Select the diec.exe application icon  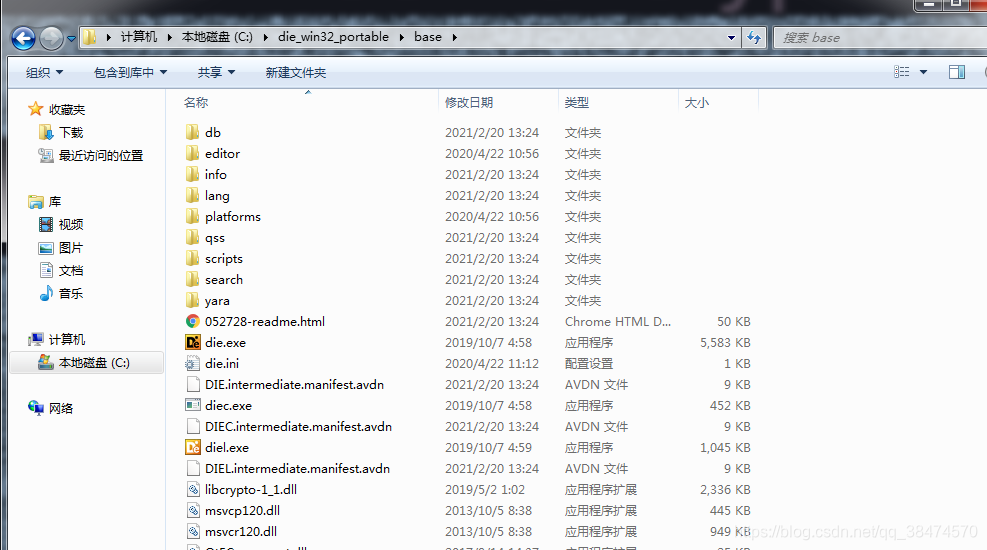(193, 405)
